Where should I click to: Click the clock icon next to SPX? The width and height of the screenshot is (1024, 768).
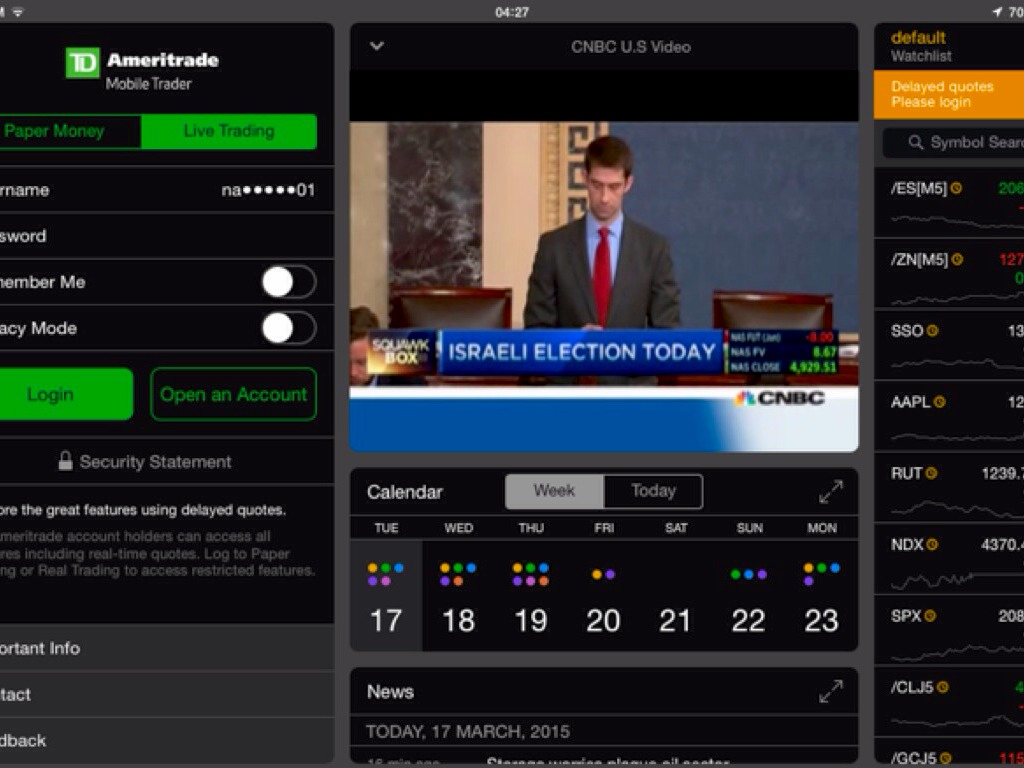point(929,617)
